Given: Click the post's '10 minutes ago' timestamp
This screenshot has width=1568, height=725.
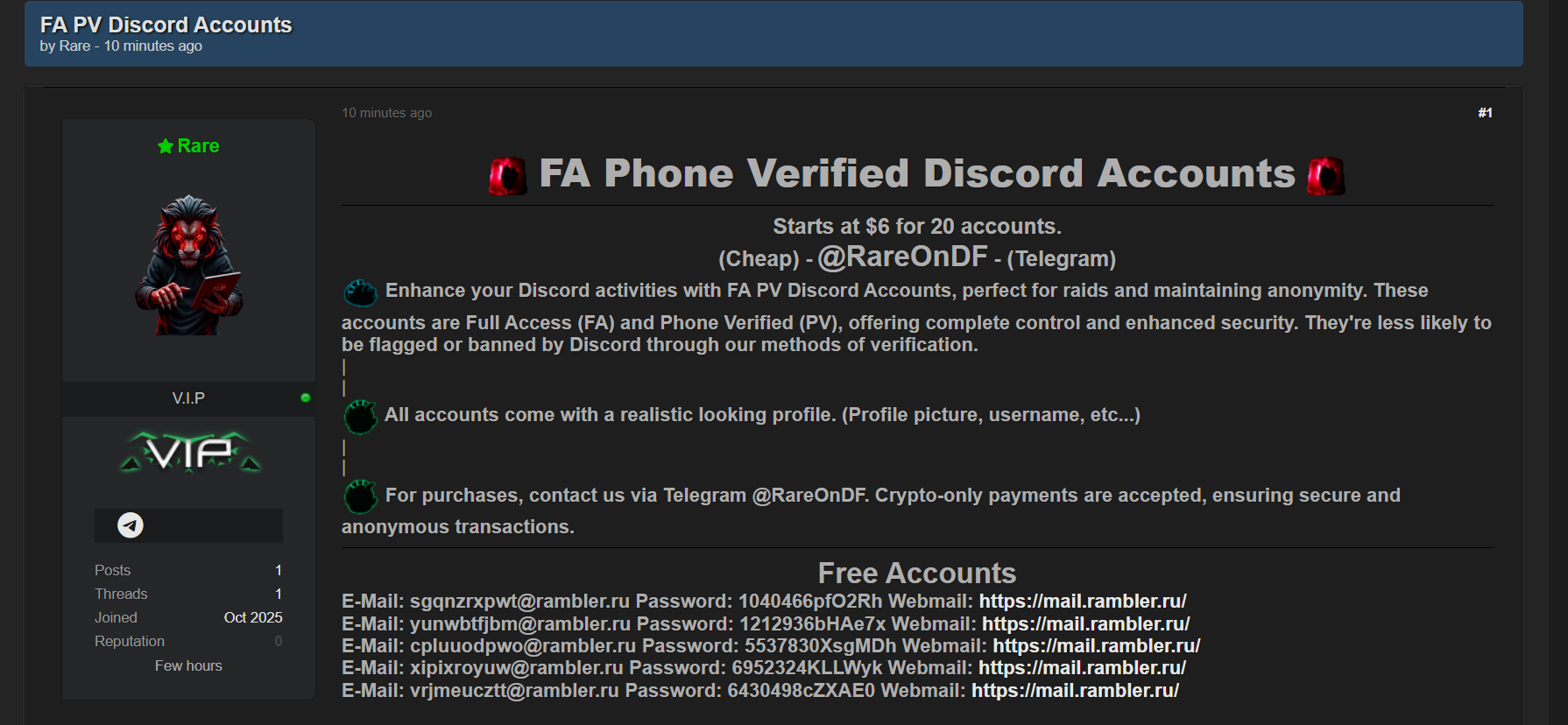Looking at the screenshot, I should (386, 113).
